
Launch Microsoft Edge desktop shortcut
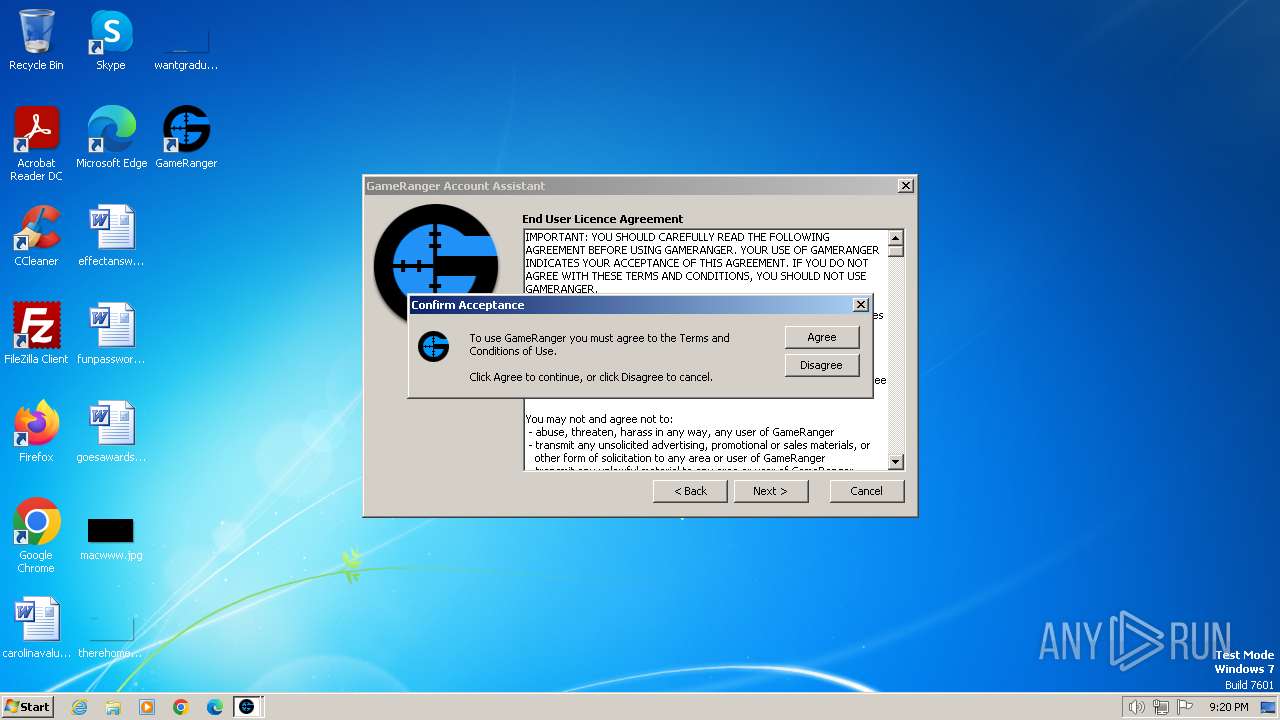point(111,137)
